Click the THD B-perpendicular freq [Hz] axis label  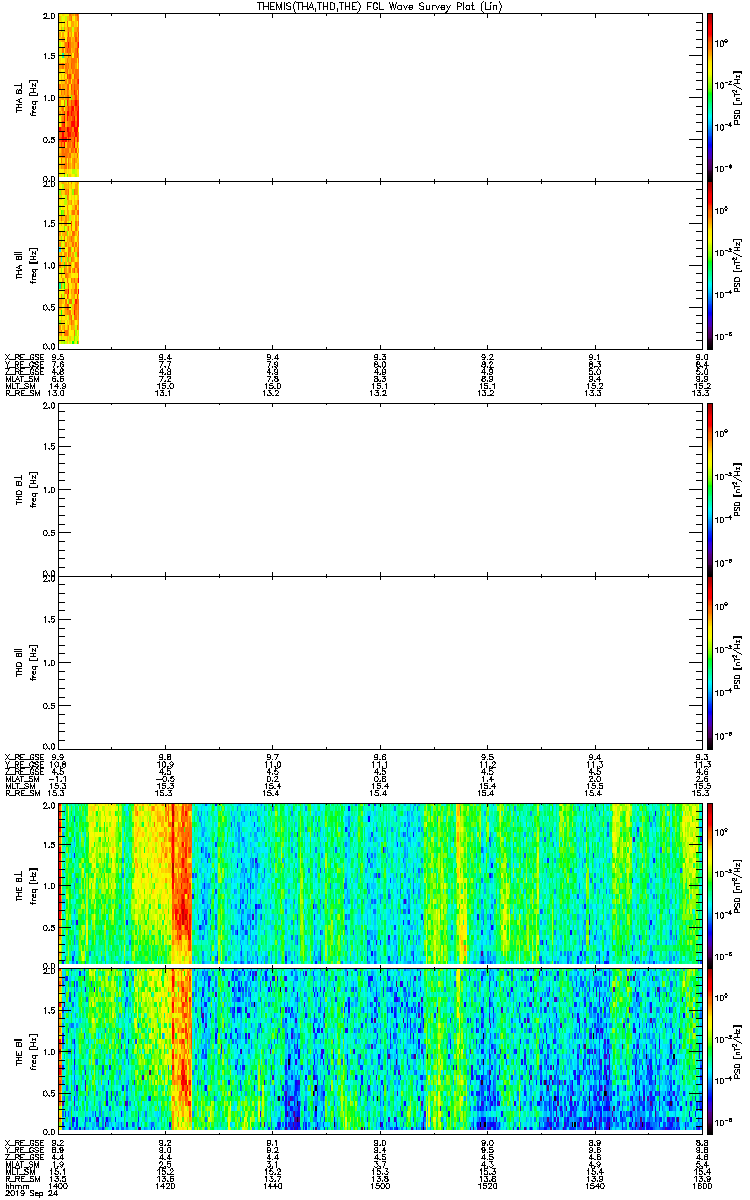(x=32, y=490)
